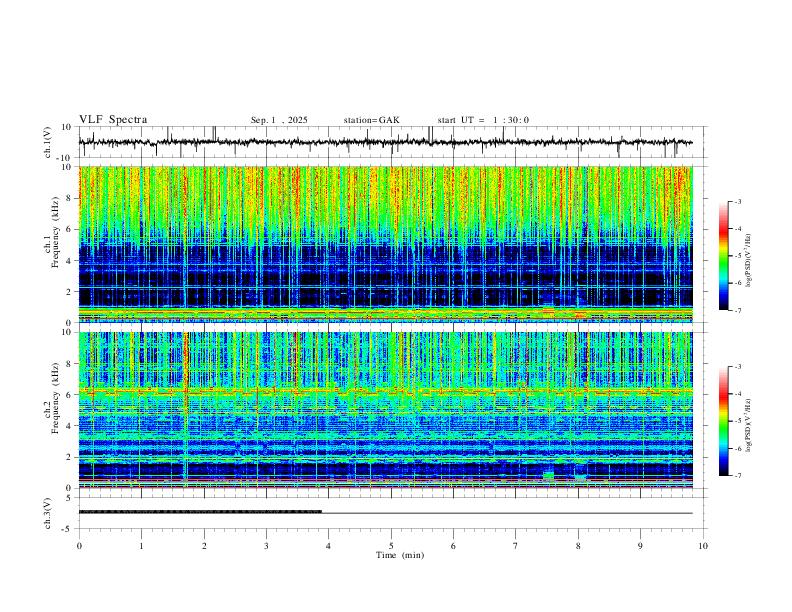Click time axis tick label "8"
This screenshot has width=792, height=612.
click(x=578, y=546)
